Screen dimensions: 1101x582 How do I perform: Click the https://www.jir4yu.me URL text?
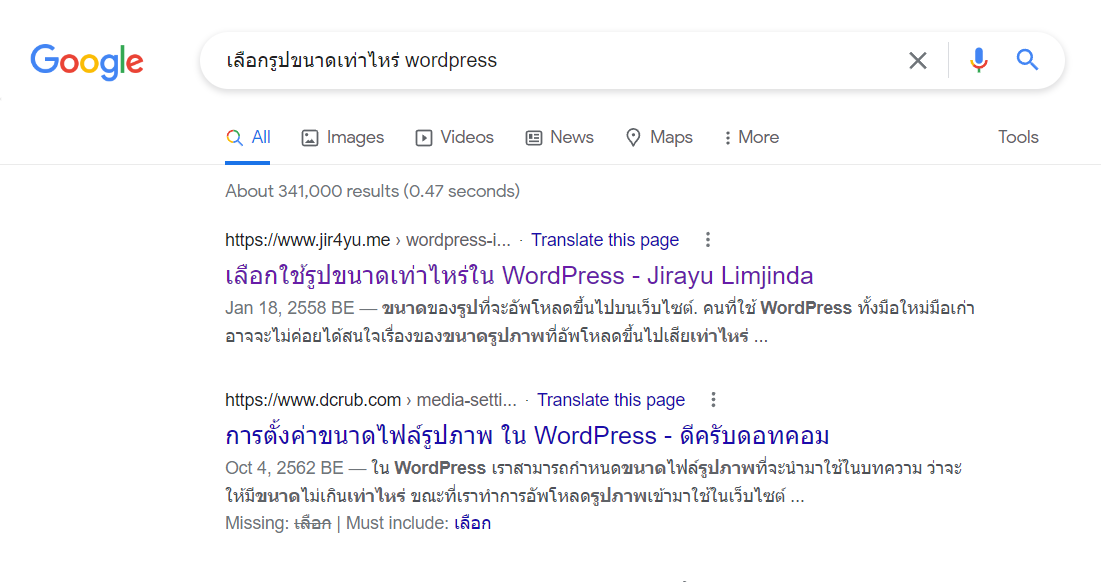(x=308, y=240)
